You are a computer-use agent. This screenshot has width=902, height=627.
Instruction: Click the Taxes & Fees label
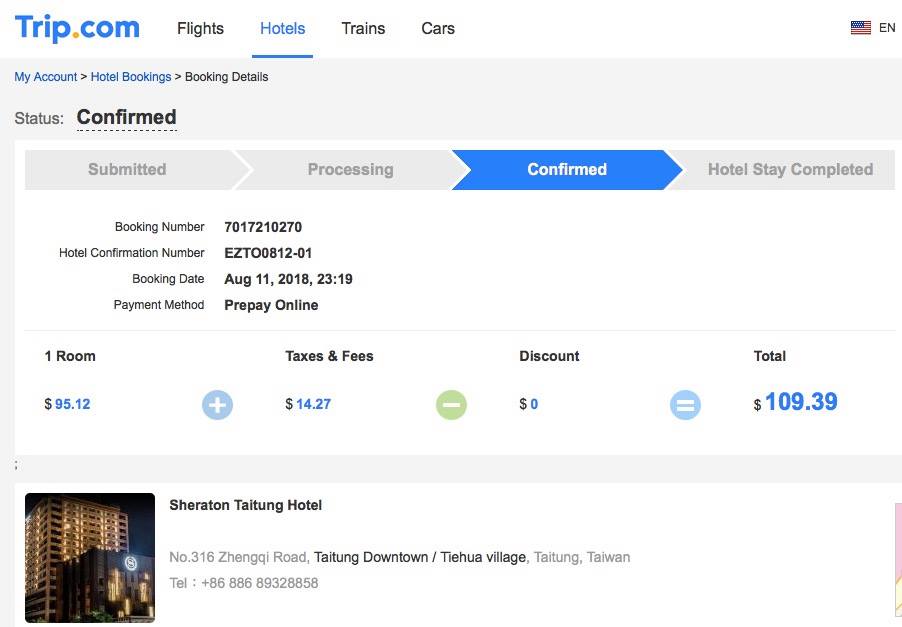pyautogui.click(x=330, y=356)
